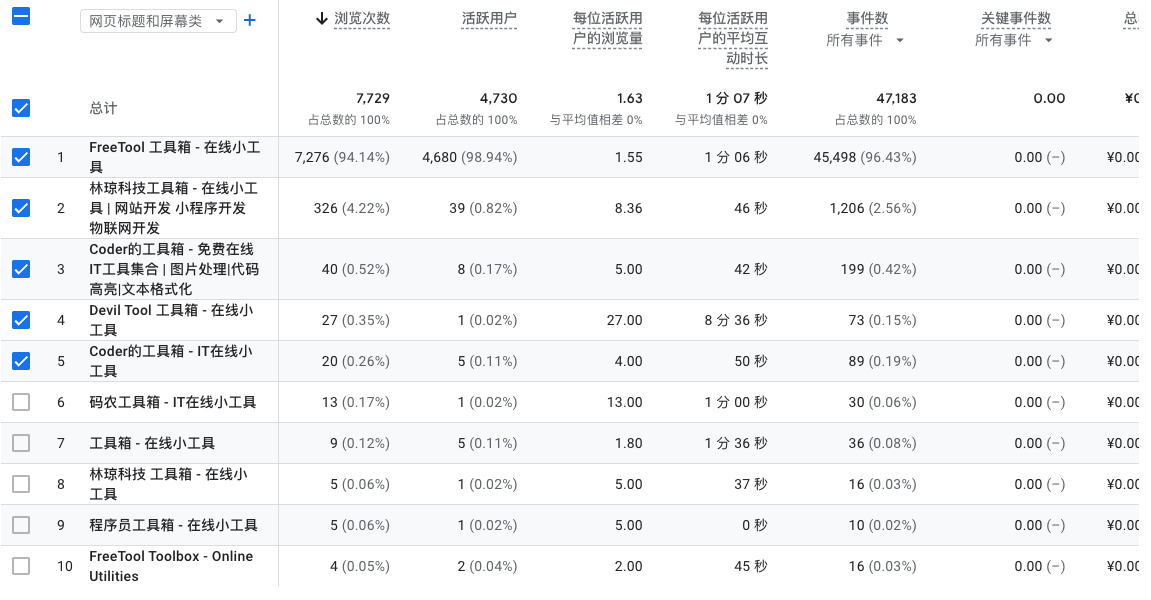Open 所有事件 dropdown under 关键事件数
The height and width of the screenshot is (600, 1151).
(1014, 40)
